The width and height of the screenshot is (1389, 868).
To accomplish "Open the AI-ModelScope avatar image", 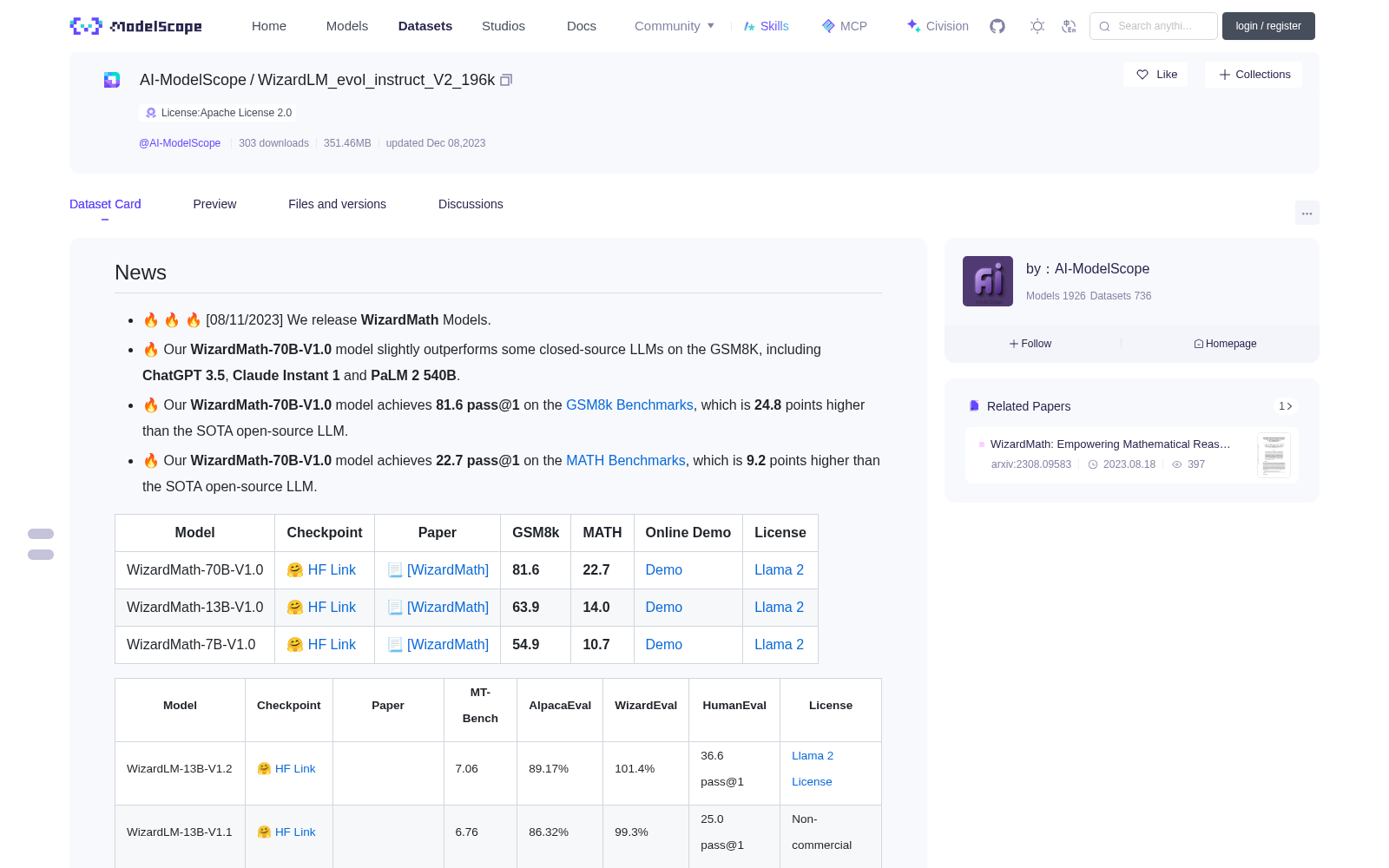I will [988, 281].
